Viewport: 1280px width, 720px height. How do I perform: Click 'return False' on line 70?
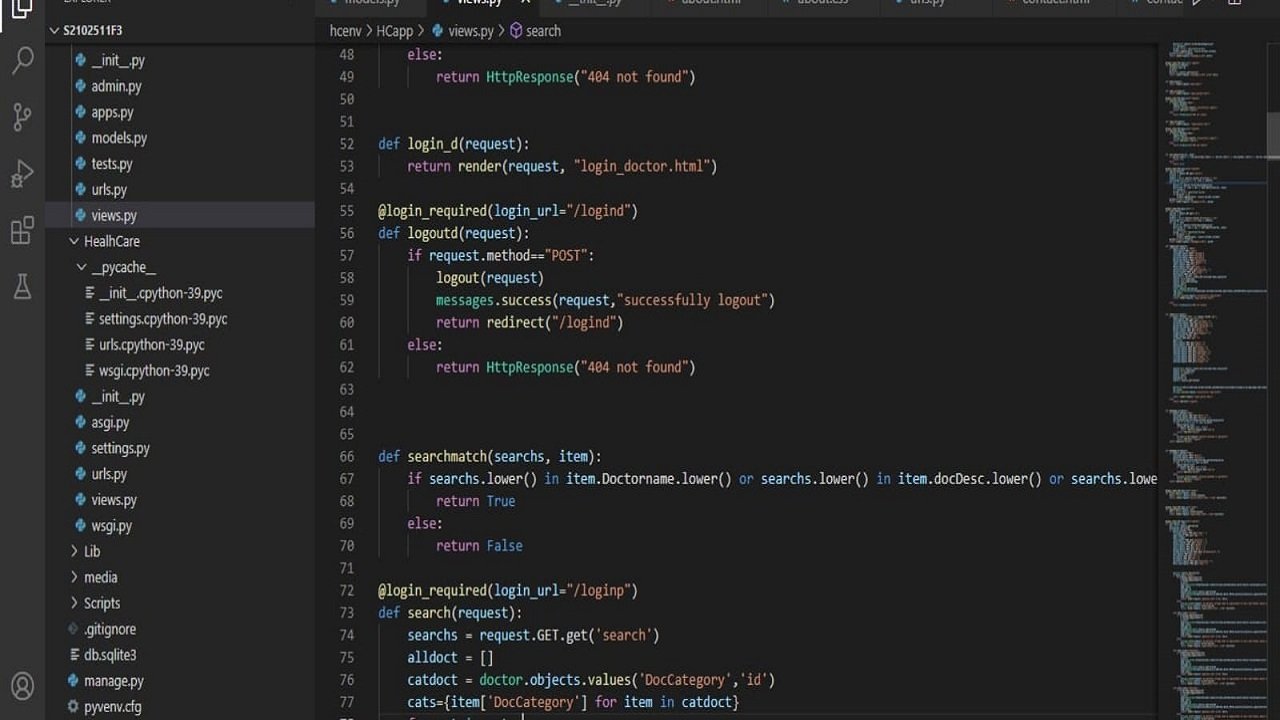click(x=479, y=546)
